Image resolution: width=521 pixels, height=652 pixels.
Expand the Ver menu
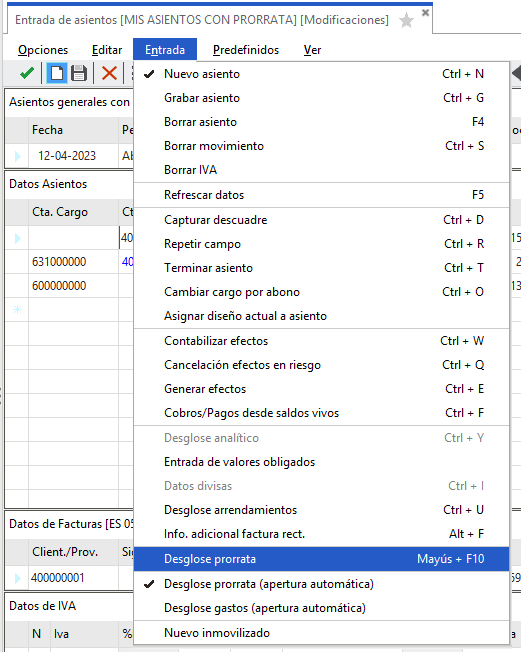tap(312, 50)
